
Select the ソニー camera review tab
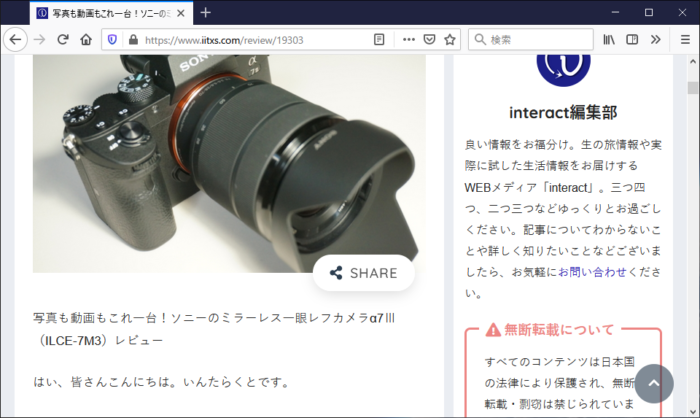(112, 13)
